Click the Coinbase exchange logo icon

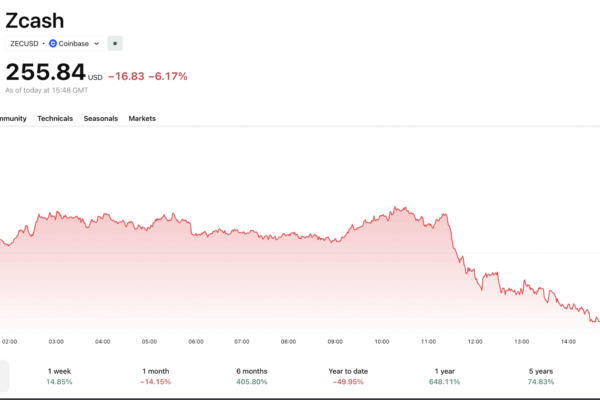53,43
